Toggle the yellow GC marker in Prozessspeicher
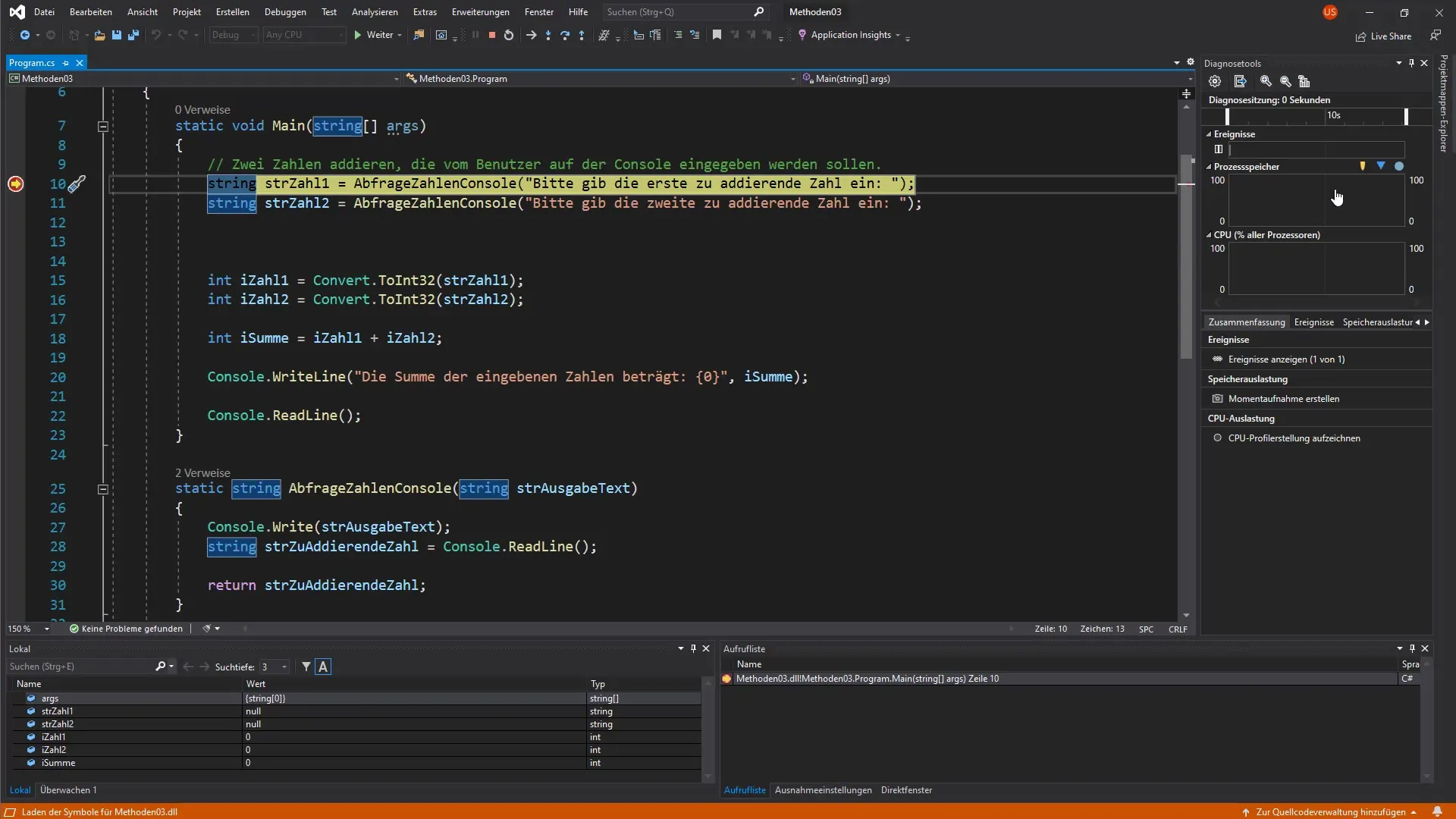Screen dimensions: 1456x819 coord(1363,166)
